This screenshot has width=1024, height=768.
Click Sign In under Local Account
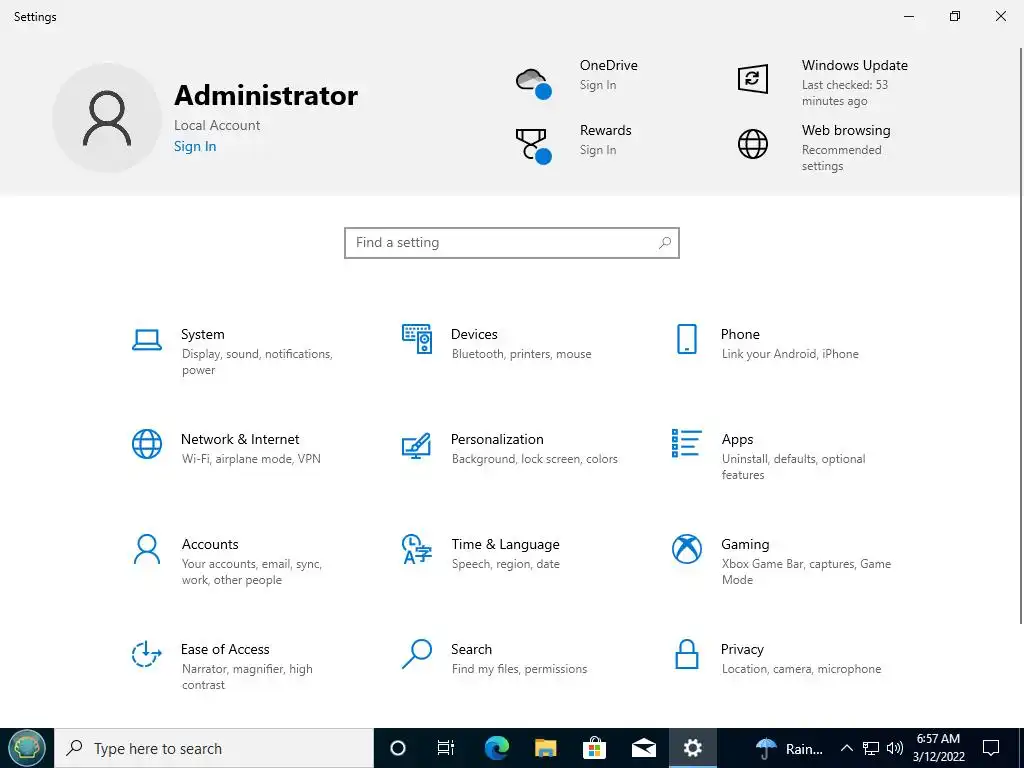(x=195, y=146)
